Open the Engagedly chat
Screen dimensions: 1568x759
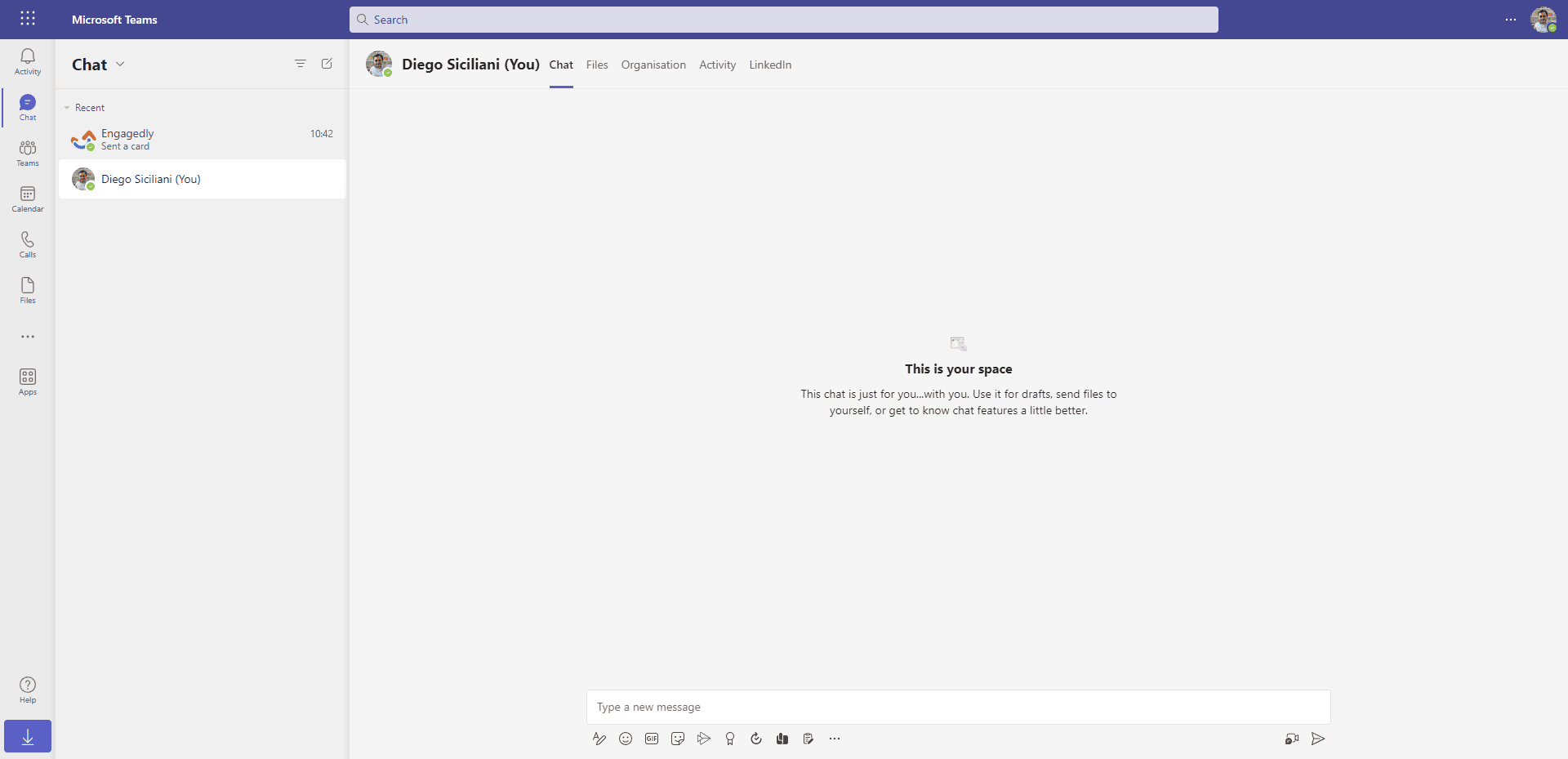202,140
